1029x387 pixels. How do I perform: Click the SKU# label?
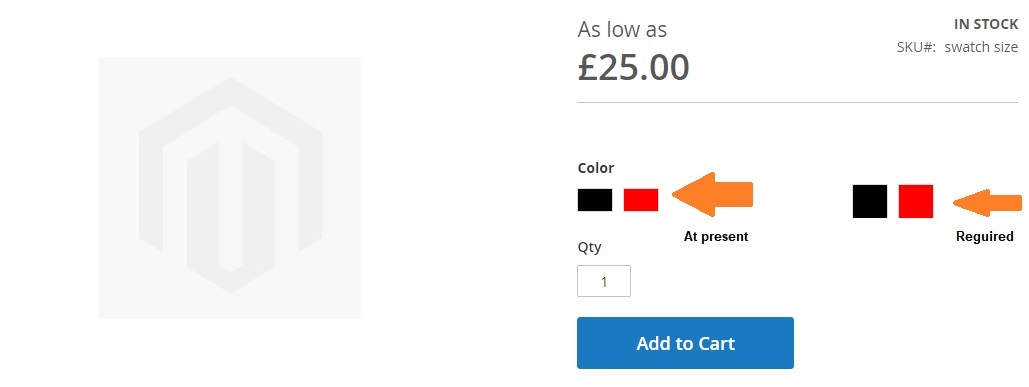coord(916,47)
